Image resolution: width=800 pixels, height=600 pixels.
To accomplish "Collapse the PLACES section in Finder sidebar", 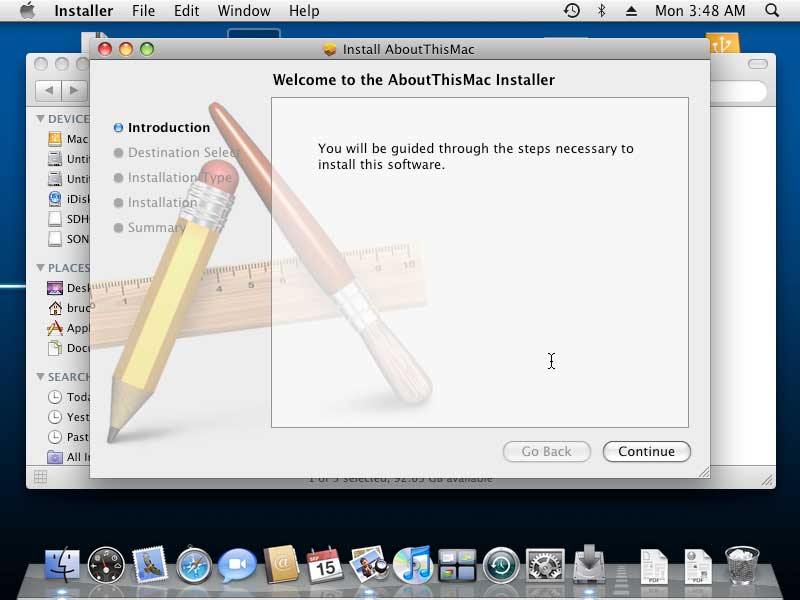I will (x=40, y=267).
